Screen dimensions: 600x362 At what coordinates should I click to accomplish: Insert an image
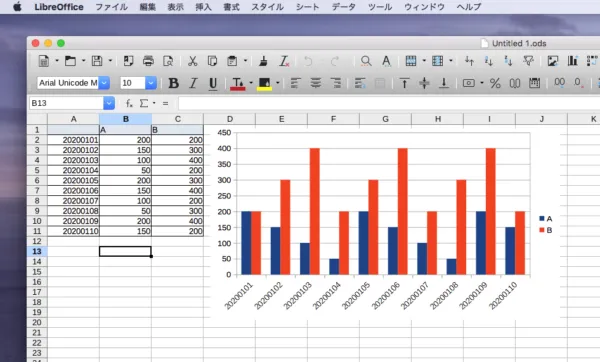pos(553,61)
